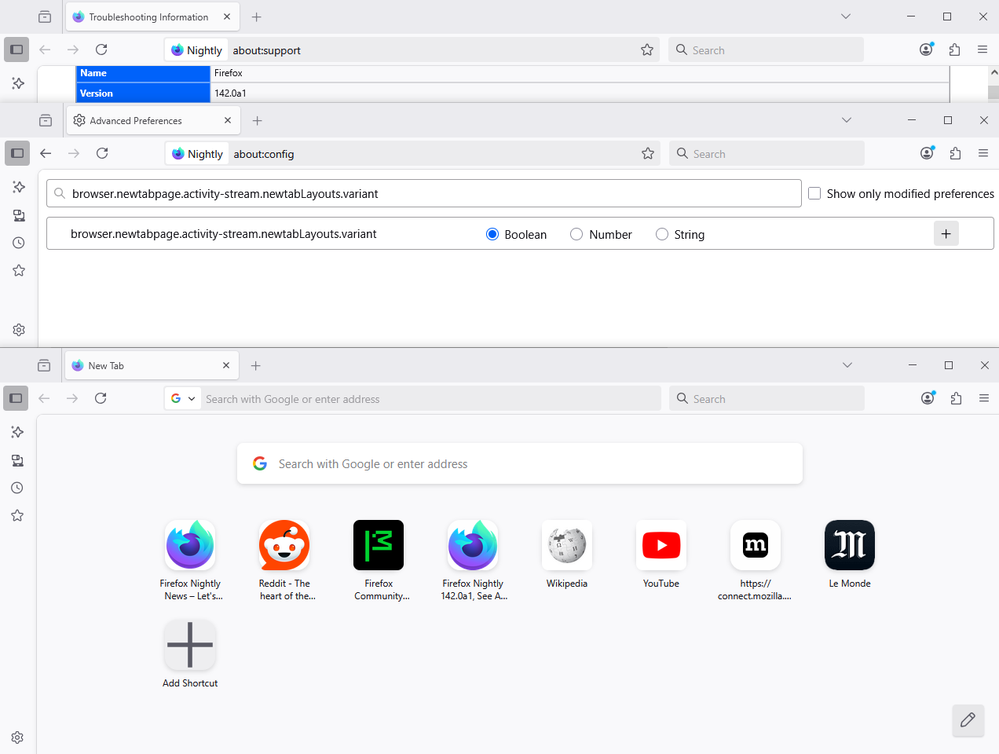Viewport: 999px width, 754px height.
Task: Select the Boolean radio option
Action: coord(492,235)
